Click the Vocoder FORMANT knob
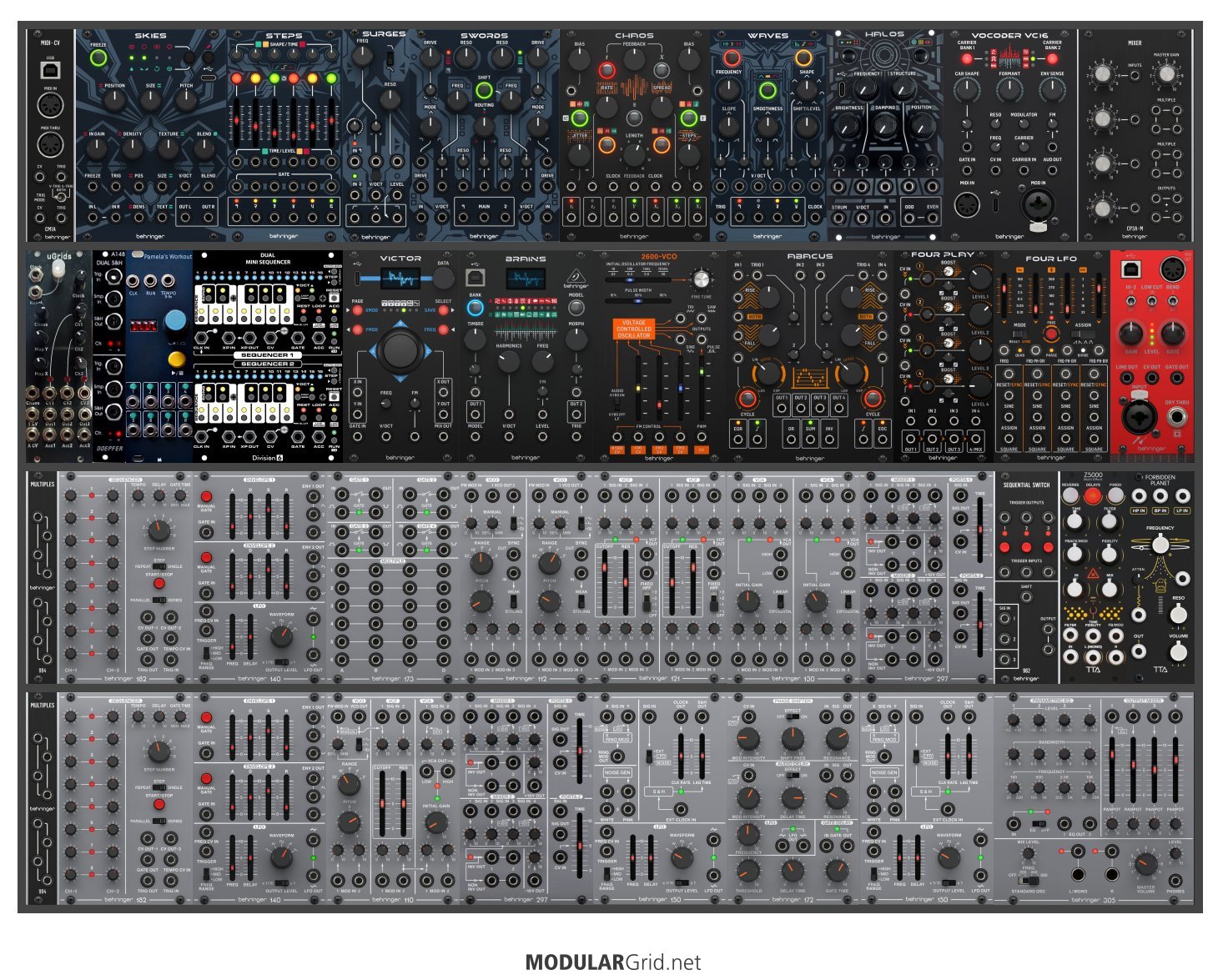Image resolution: width=1228 pixels, height=980 pixels. (1009, 89)
